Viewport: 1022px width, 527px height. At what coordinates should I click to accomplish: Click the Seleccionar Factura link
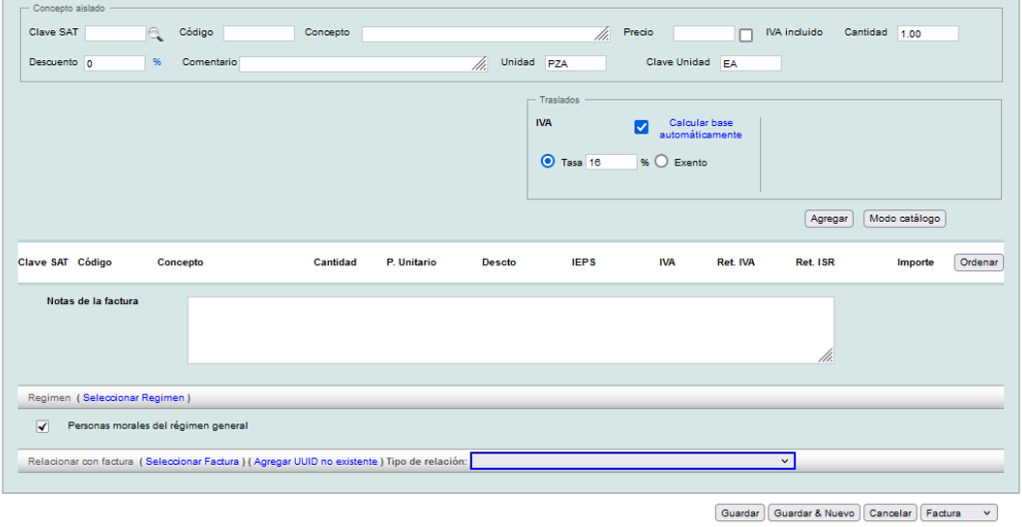point(192,462)
